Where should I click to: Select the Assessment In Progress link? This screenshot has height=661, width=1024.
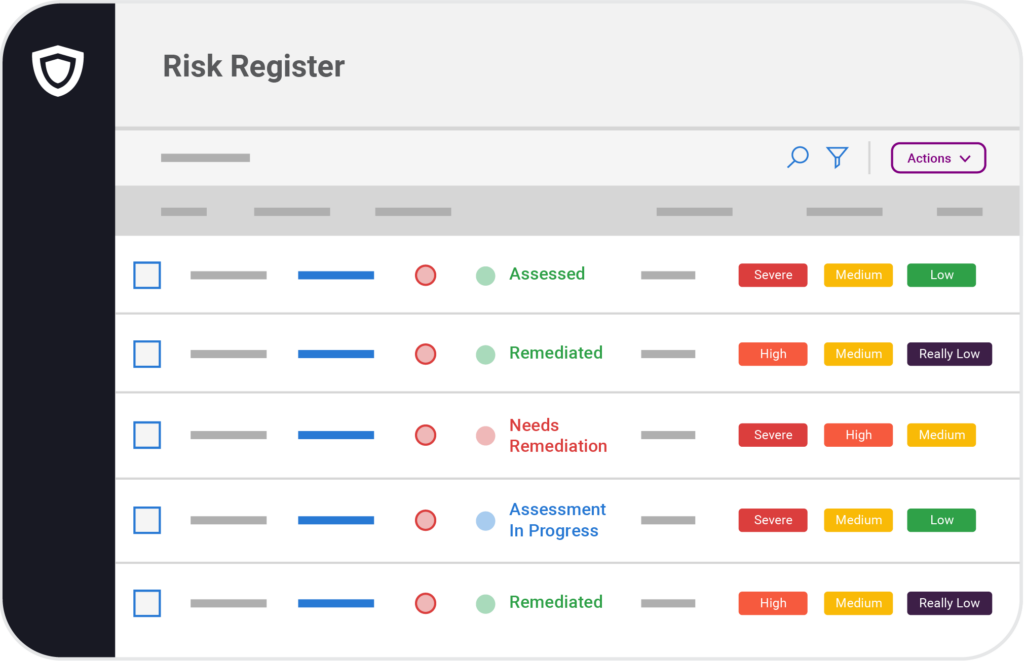click(557, 520)
